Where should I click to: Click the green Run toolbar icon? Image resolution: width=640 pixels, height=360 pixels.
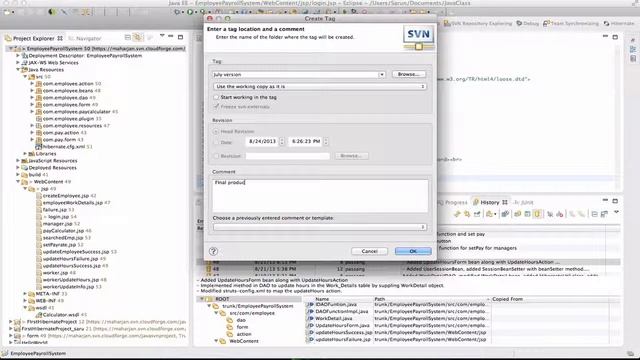pos(190,12)
